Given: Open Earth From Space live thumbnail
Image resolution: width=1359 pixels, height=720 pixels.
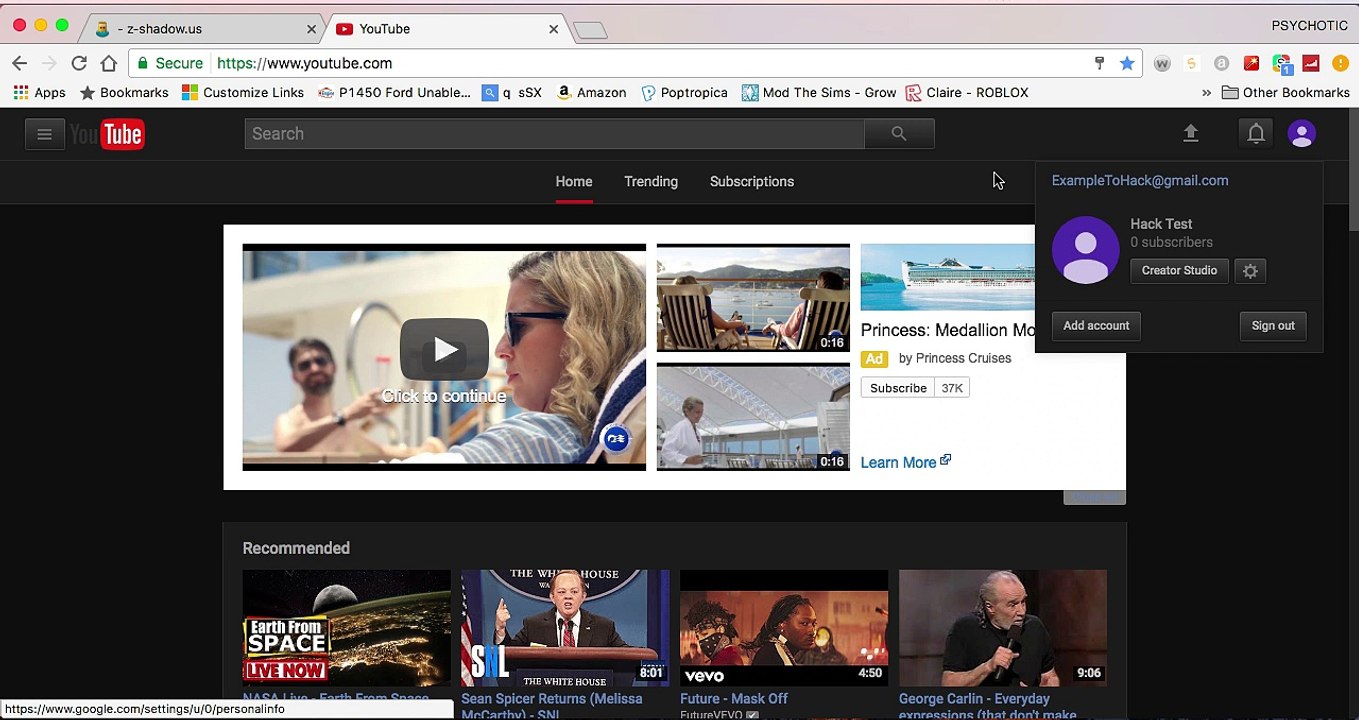Looking at the screenshot, I should click(x=346, y=628).
